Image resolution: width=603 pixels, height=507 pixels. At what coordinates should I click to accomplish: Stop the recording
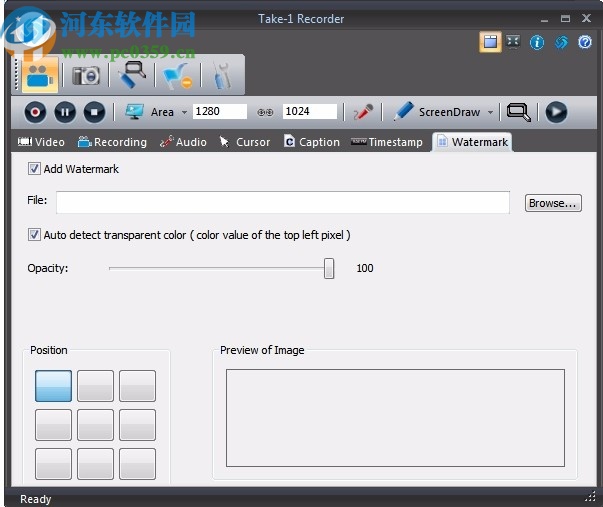[95, 112]
